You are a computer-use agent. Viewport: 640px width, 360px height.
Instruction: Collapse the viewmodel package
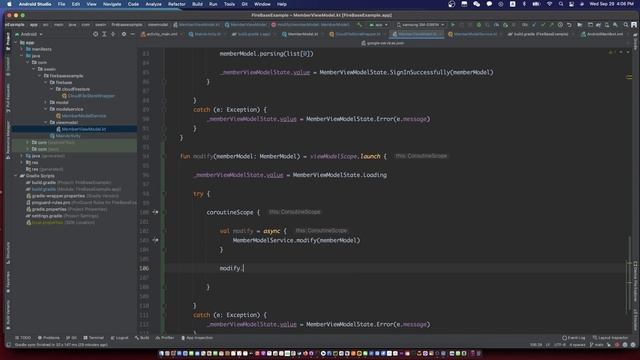[45, 122]
